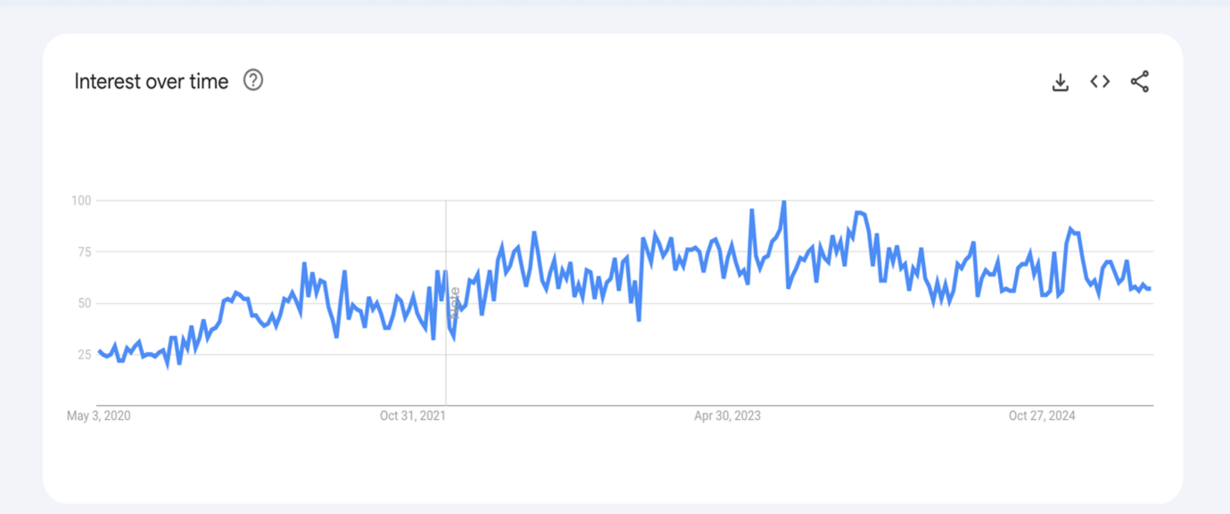Click the start point of the blue line
The height and width of the screenshot is (514, 1230).
click(x=98, y=351)
